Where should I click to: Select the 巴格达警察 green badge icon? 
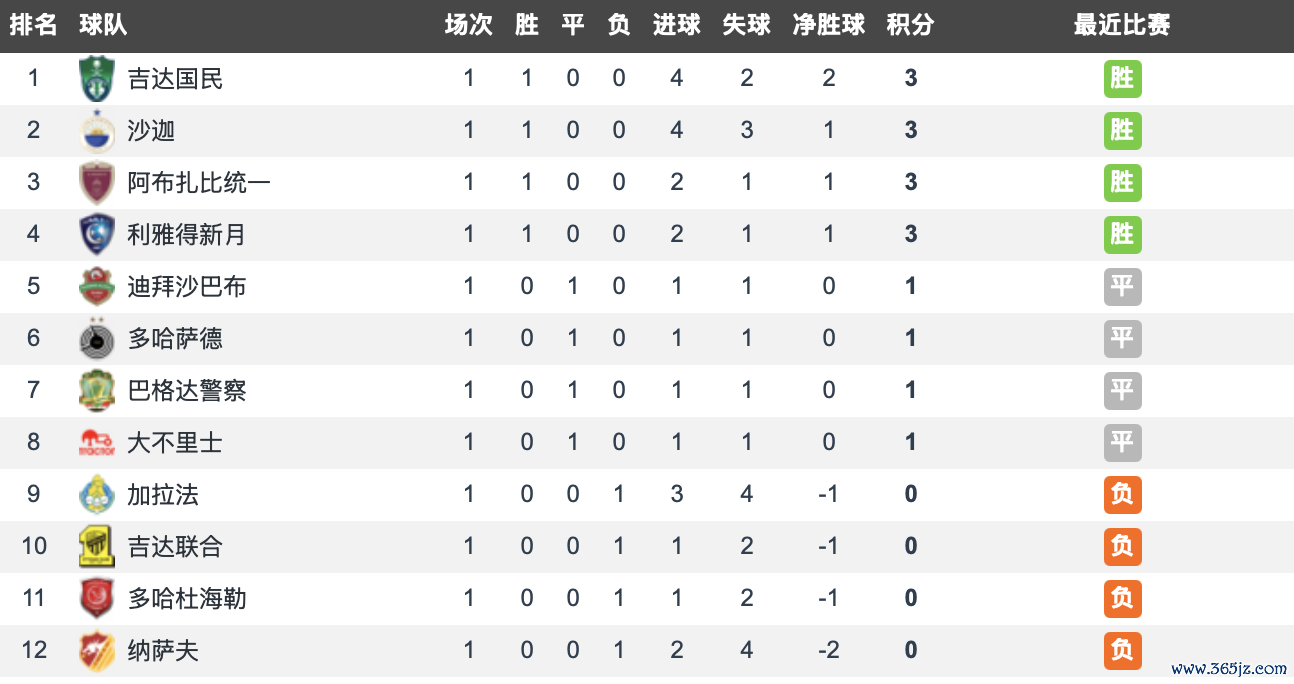[x=97, y=391]
